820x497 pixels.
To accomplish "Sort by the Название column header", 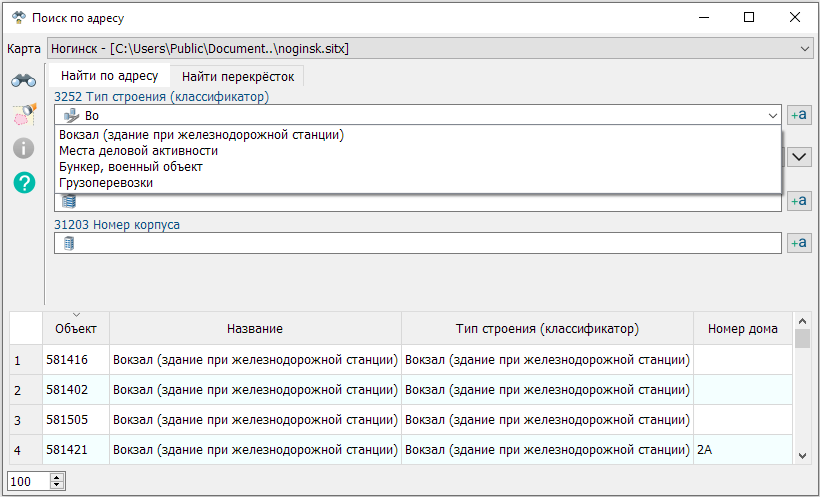I will (x=254, y=329).
